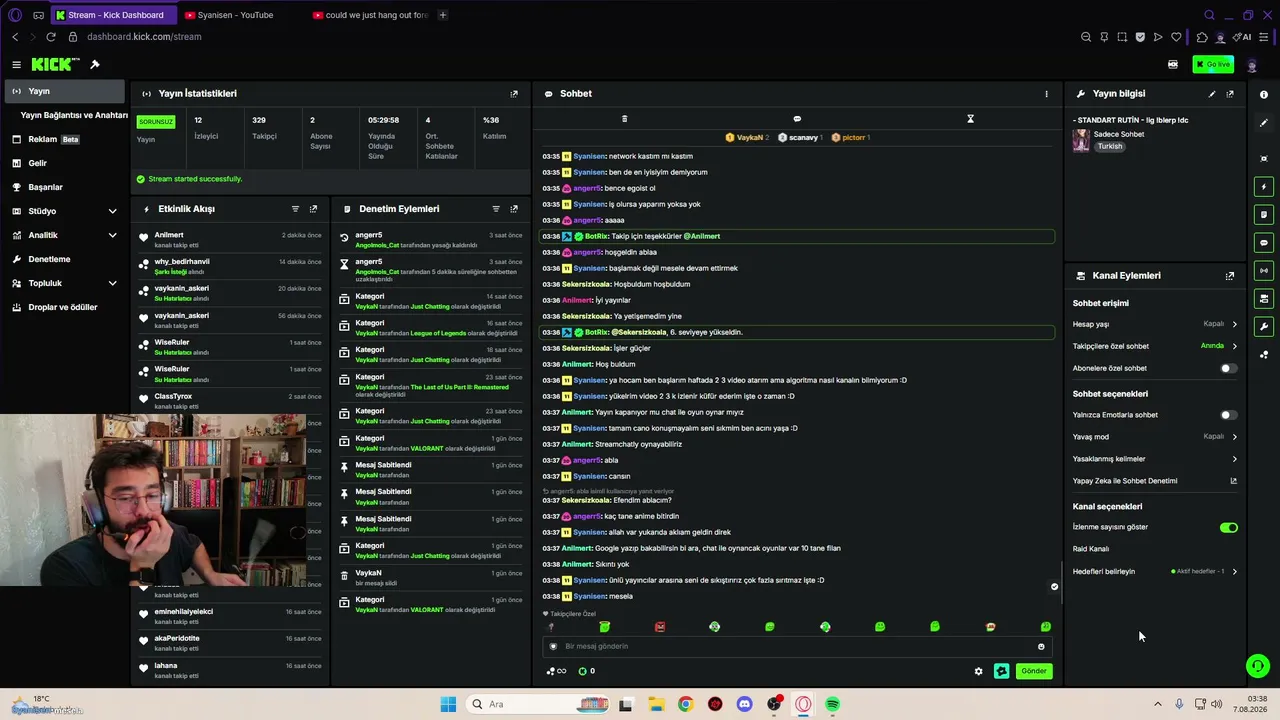Open user avatar menu at top right

coord(1252,64)
